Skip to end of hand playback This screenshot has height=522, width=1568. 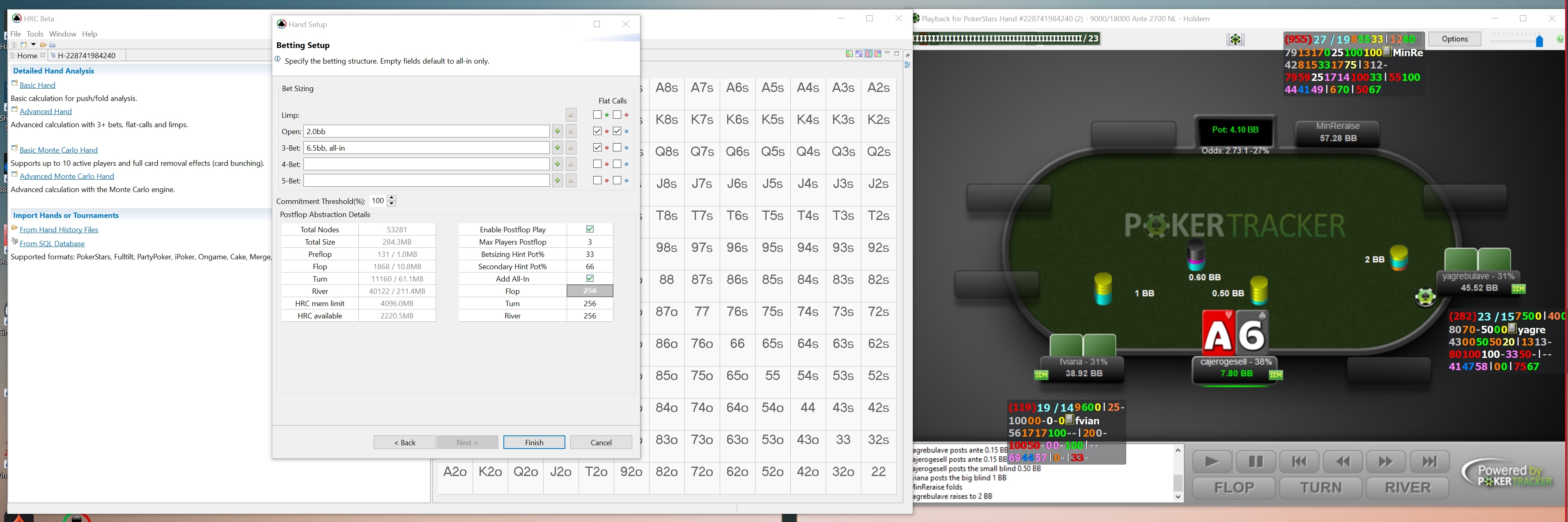pyautogui.click(x=1429, y=462)
